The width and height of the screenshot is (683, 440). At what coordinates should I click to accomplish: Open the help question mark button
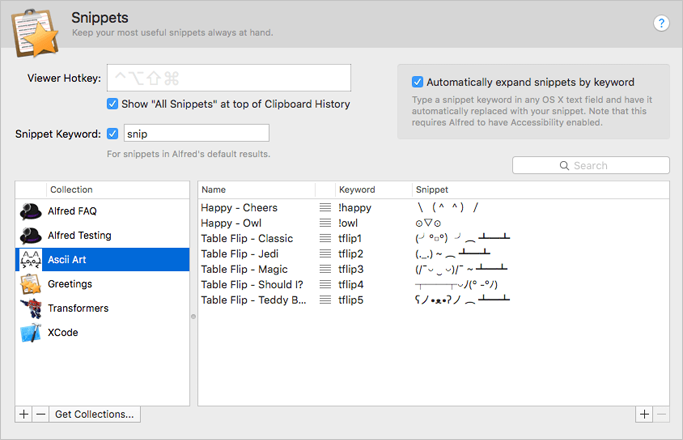pyautogui.click(x=661, y=23)
